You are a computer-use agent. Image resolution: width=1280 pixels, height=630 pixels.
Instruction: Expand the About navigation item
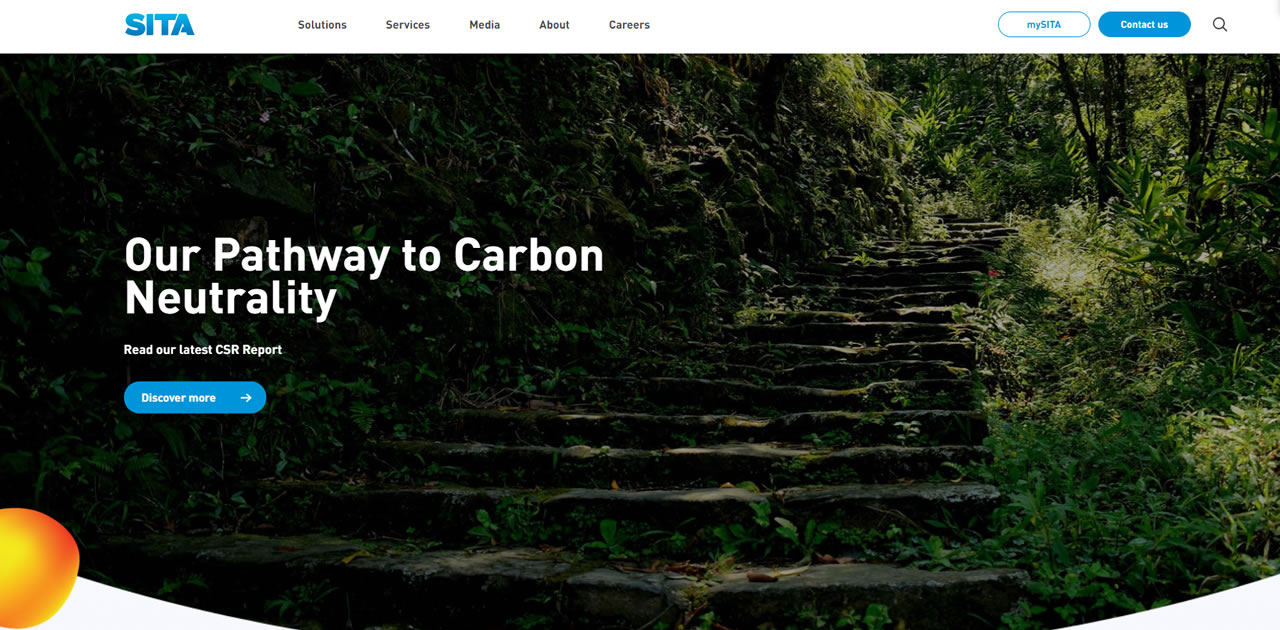point(554,25)
